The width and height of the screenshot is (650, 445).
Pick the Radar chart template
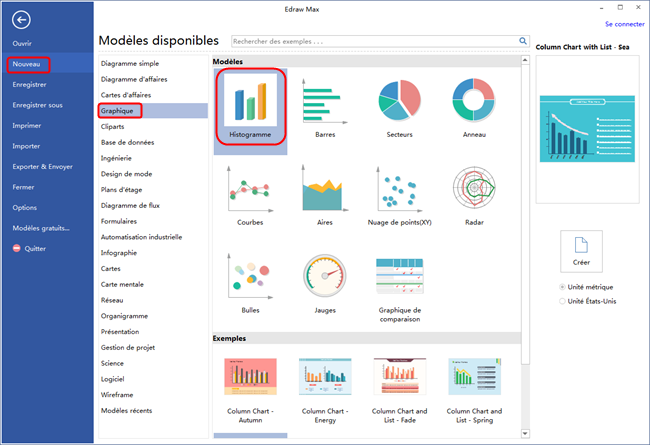pos(474,195)
